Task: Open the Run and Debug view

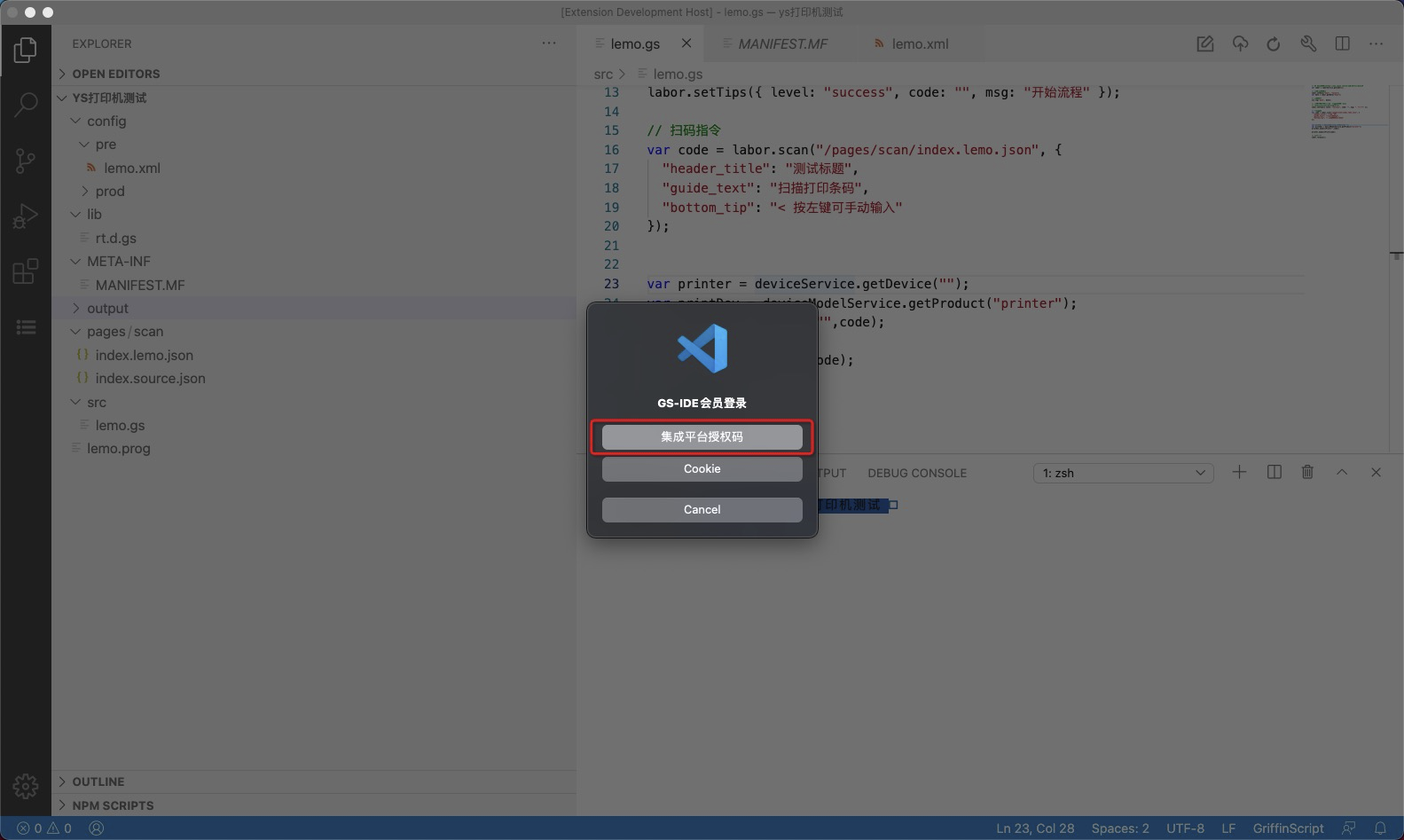Action: click(x=26, y=216)
